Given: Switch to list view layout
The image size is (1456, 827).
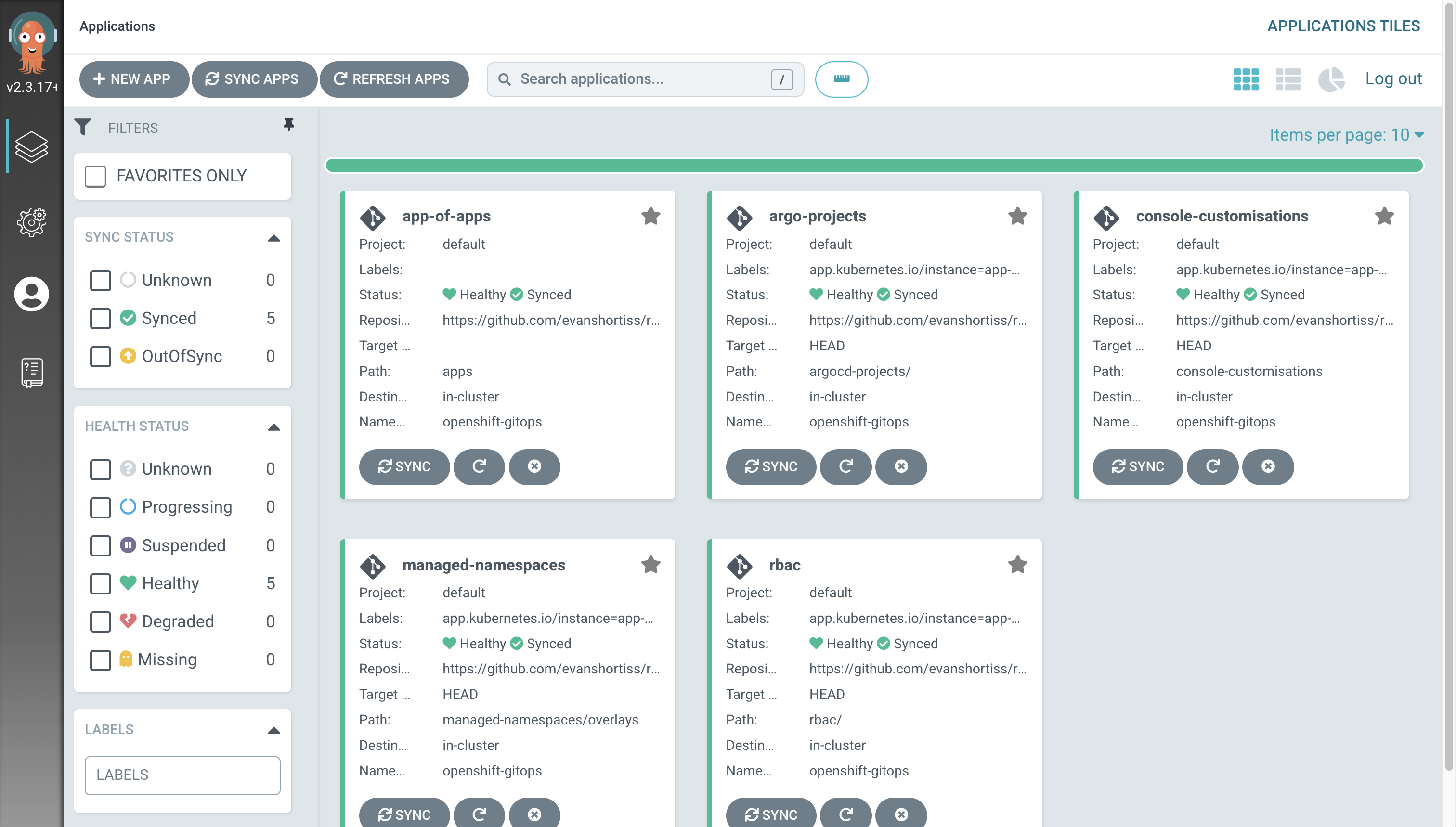Looking at the screenshot, I should (1288, 79).
